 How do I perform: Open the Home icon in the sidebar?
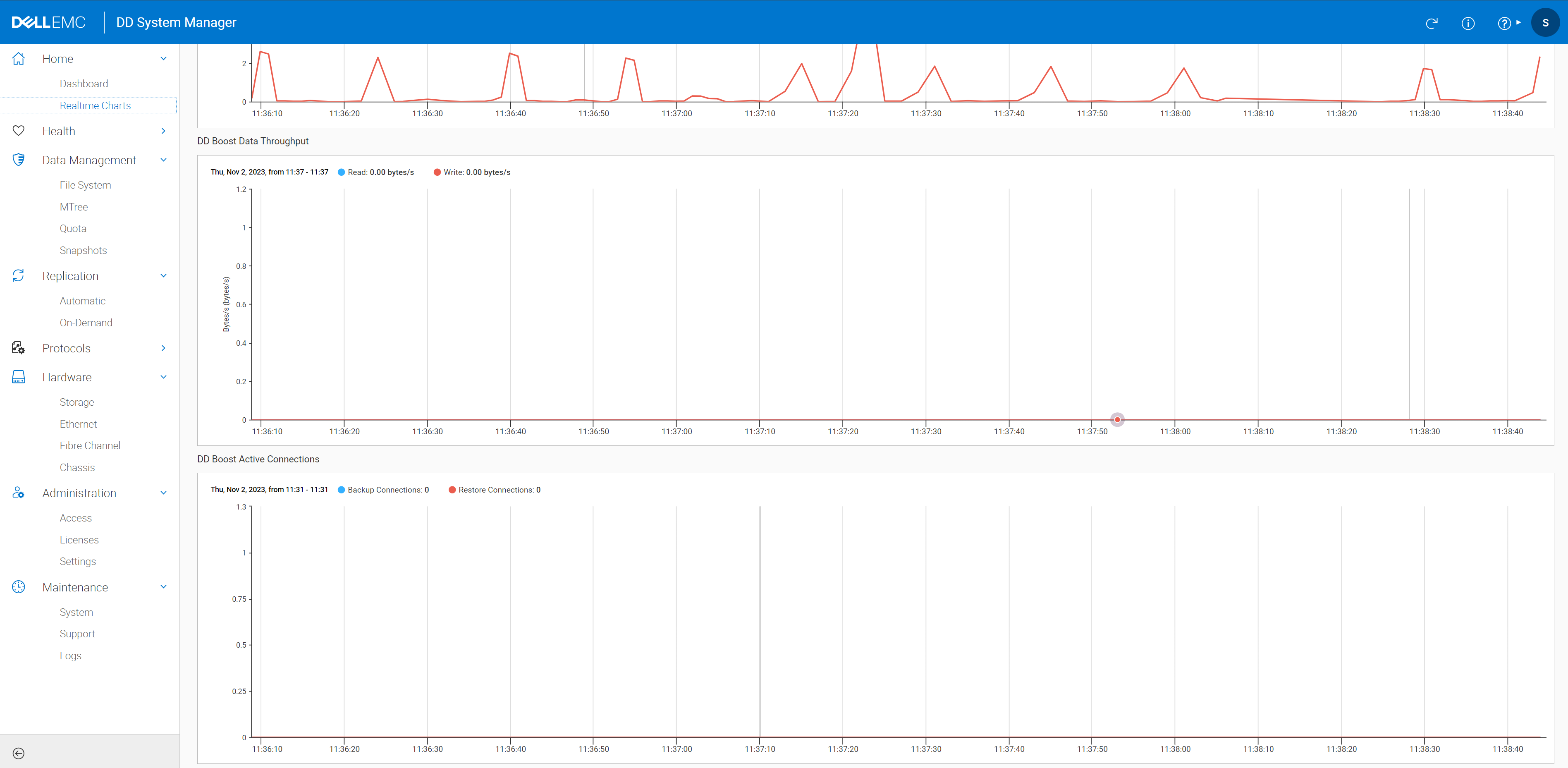[18, 58]
